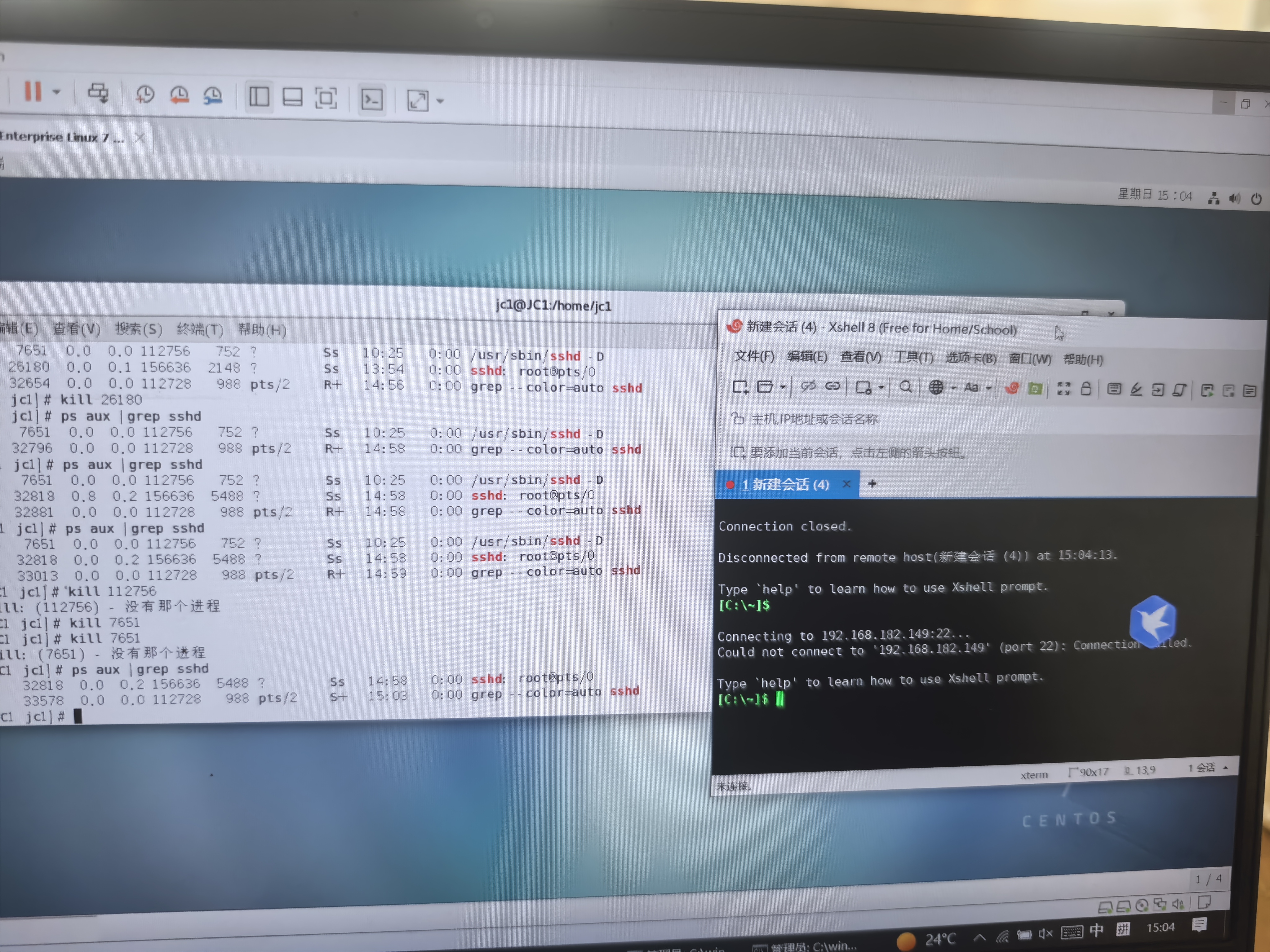Expand the Aa font dropdown arrow
Image resolution: width=1270 pixels, height=952 pixels.
coord(989,389)
